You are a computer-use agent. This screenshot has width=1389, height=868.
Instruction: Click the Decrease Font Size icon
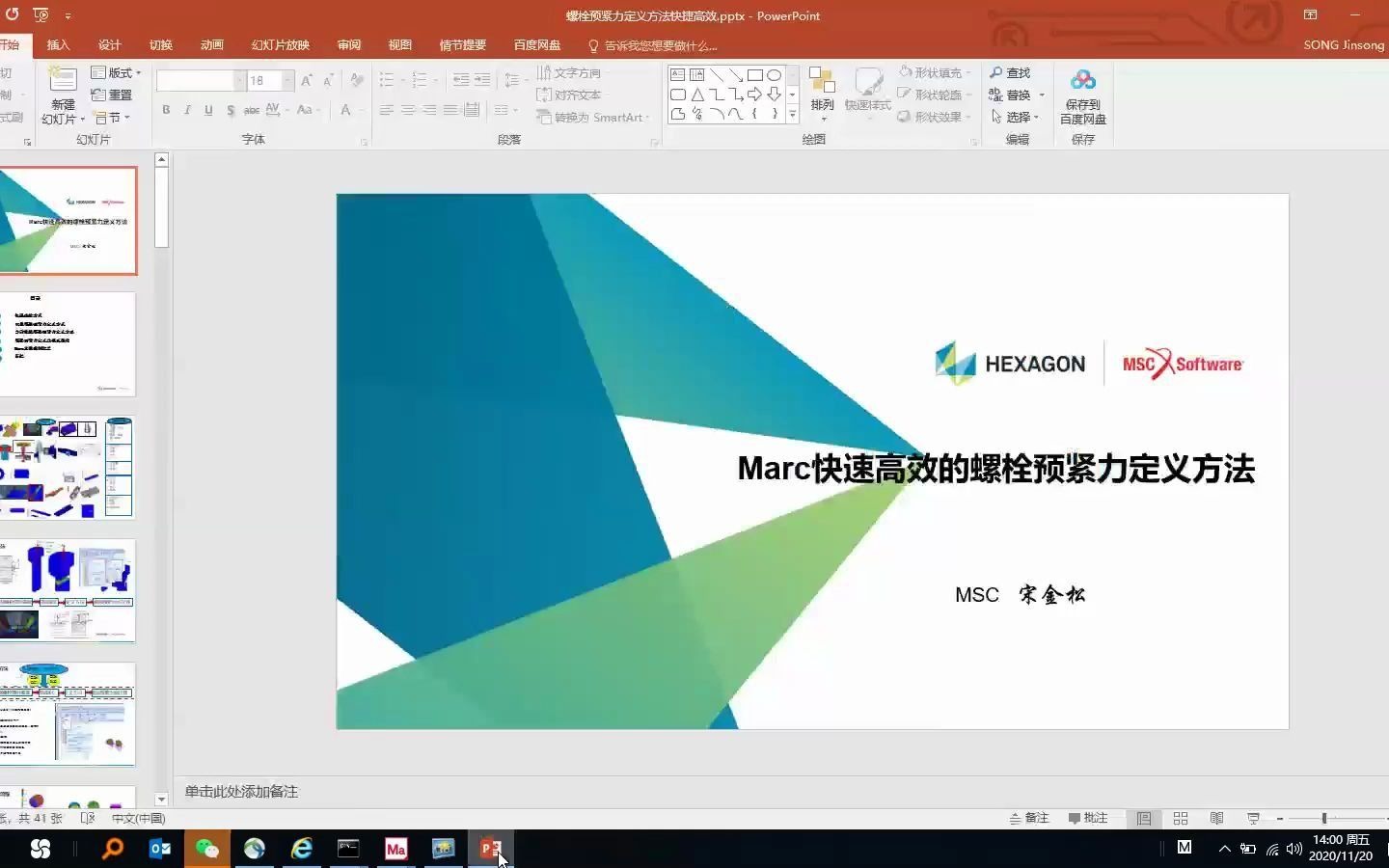click(x=328, y=81)
